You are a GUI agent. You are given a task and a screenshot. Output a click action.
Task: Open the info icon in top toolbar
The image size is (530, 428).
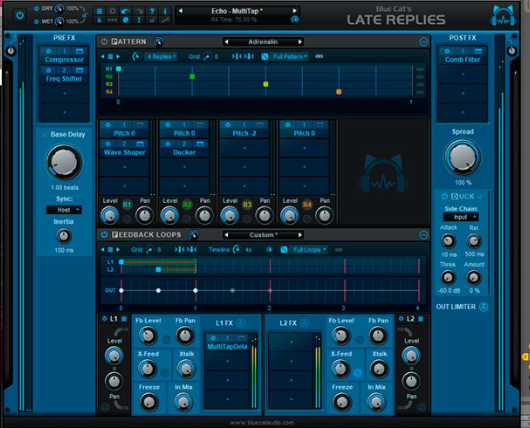(x=165, y=11)
